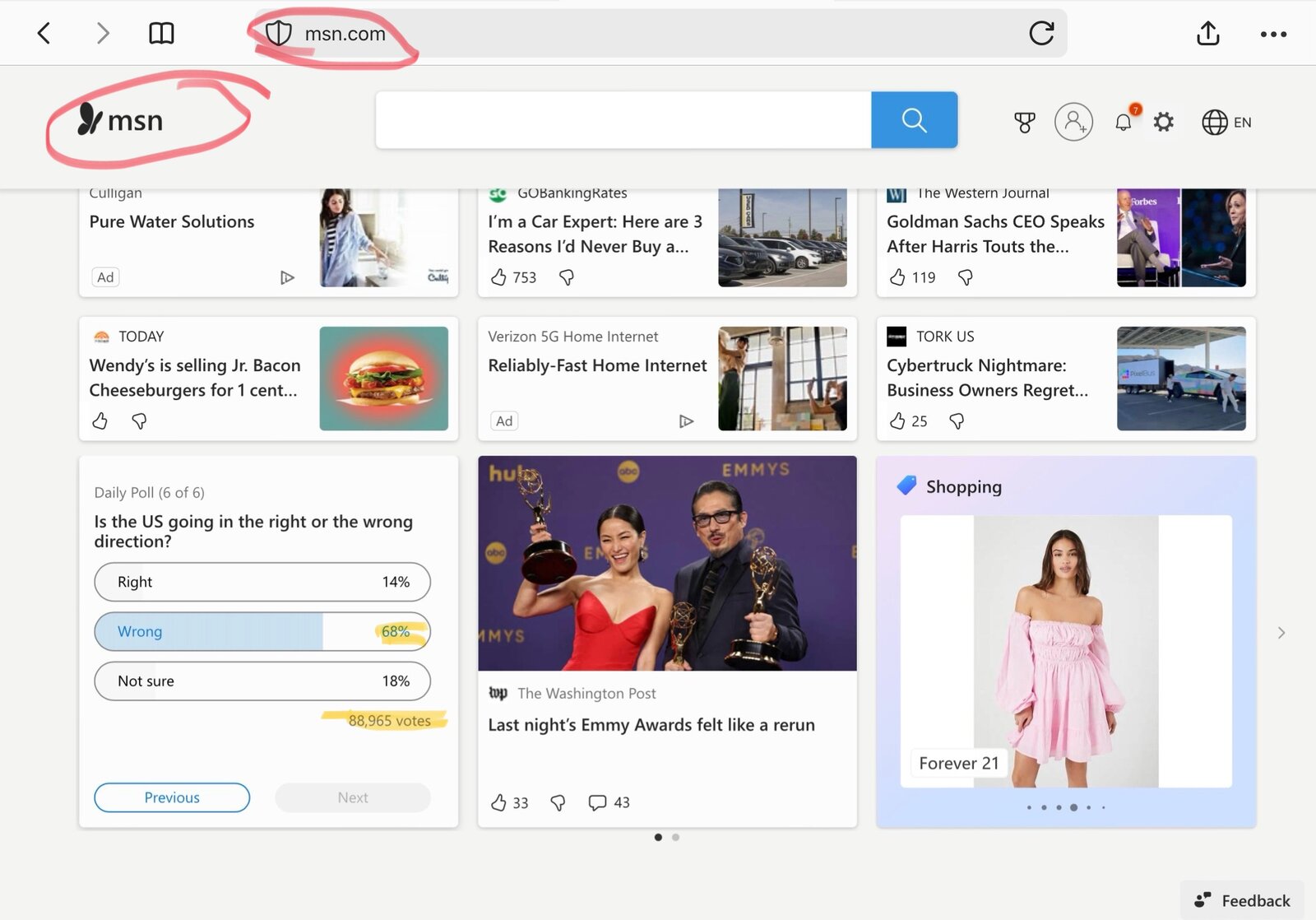Screen dimensions: 1316x920
Task: Open the browser three-dot more menu
Action: coord(1273,34)
